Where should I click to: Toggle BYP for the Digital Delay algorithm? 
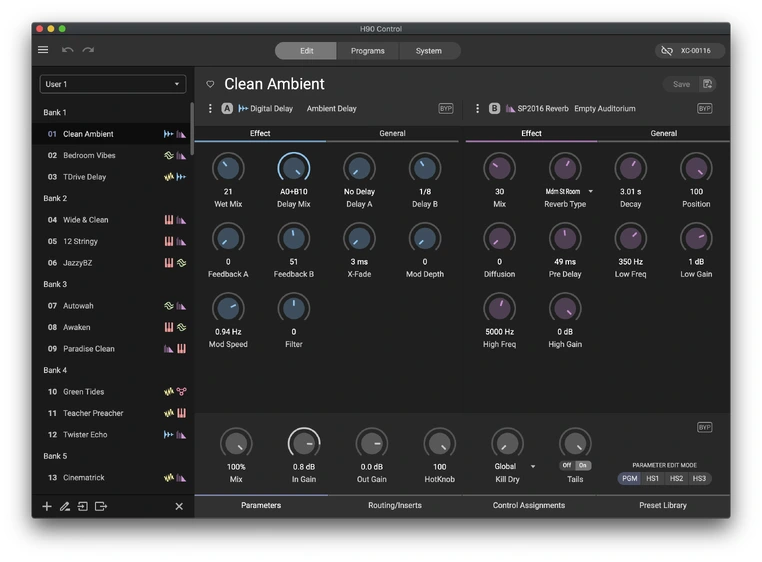click(446, 108)
